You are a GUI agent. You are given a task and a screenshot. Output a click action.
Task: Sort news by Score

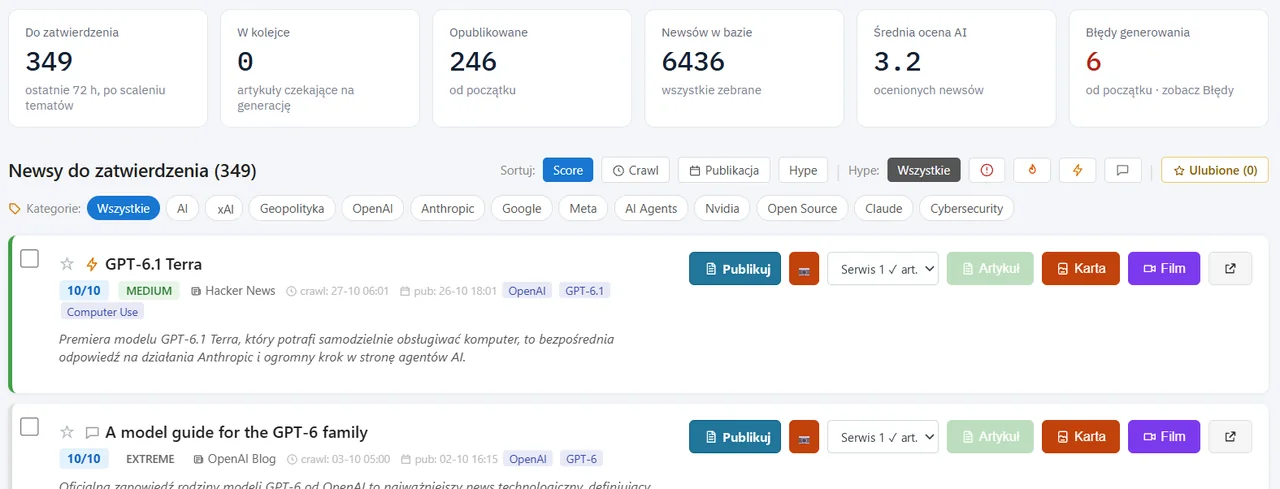[x=568, y=170]
